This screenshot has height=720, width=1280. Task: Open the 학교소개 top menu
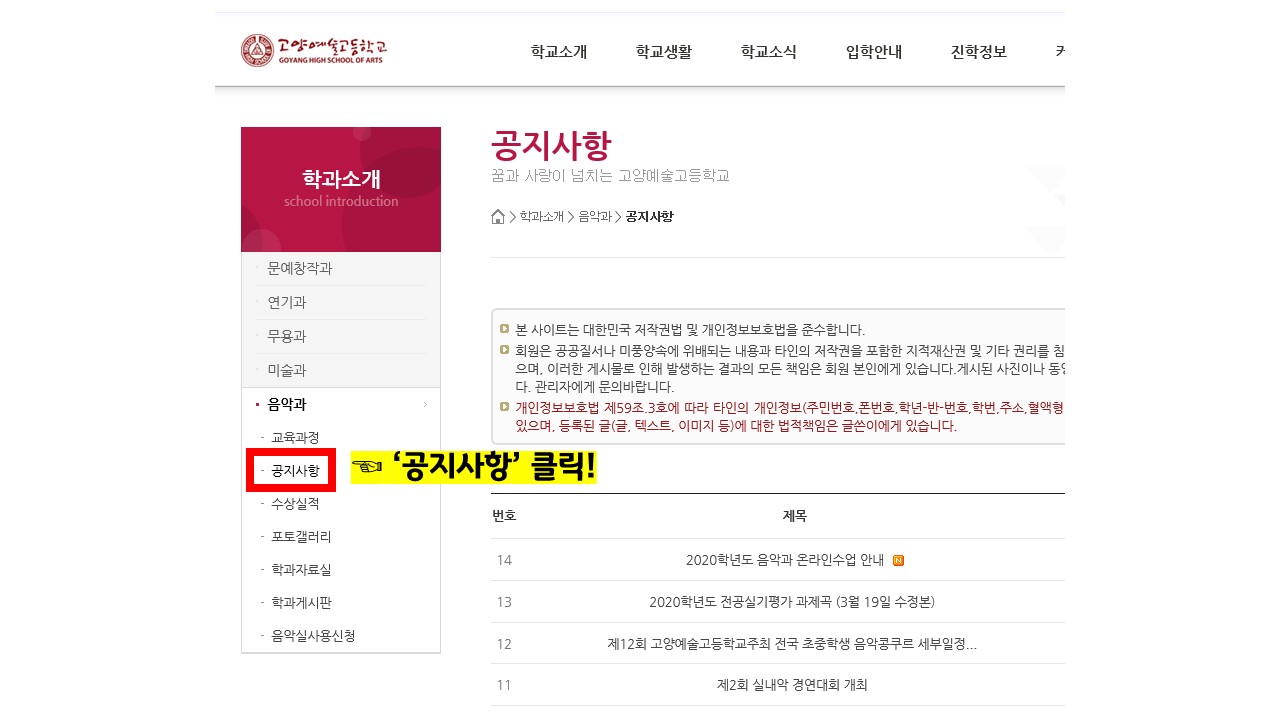click(x=558, y=52)
